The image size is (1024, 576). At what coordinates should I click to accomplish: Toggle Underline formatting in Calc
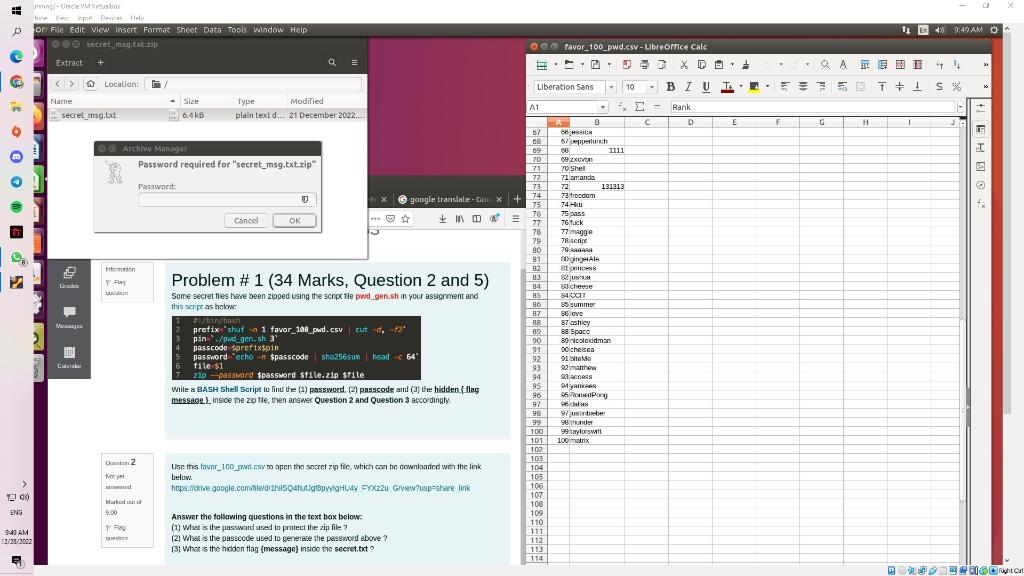click(706, 87)
